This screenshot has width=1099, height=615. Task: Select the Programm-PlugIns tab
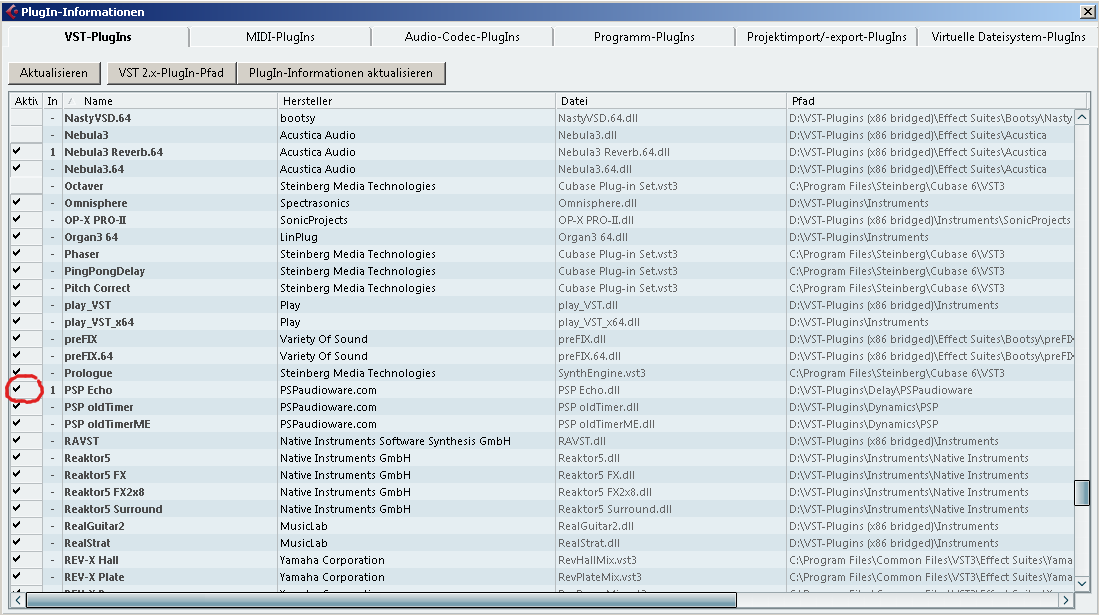(x=644, y=37)
